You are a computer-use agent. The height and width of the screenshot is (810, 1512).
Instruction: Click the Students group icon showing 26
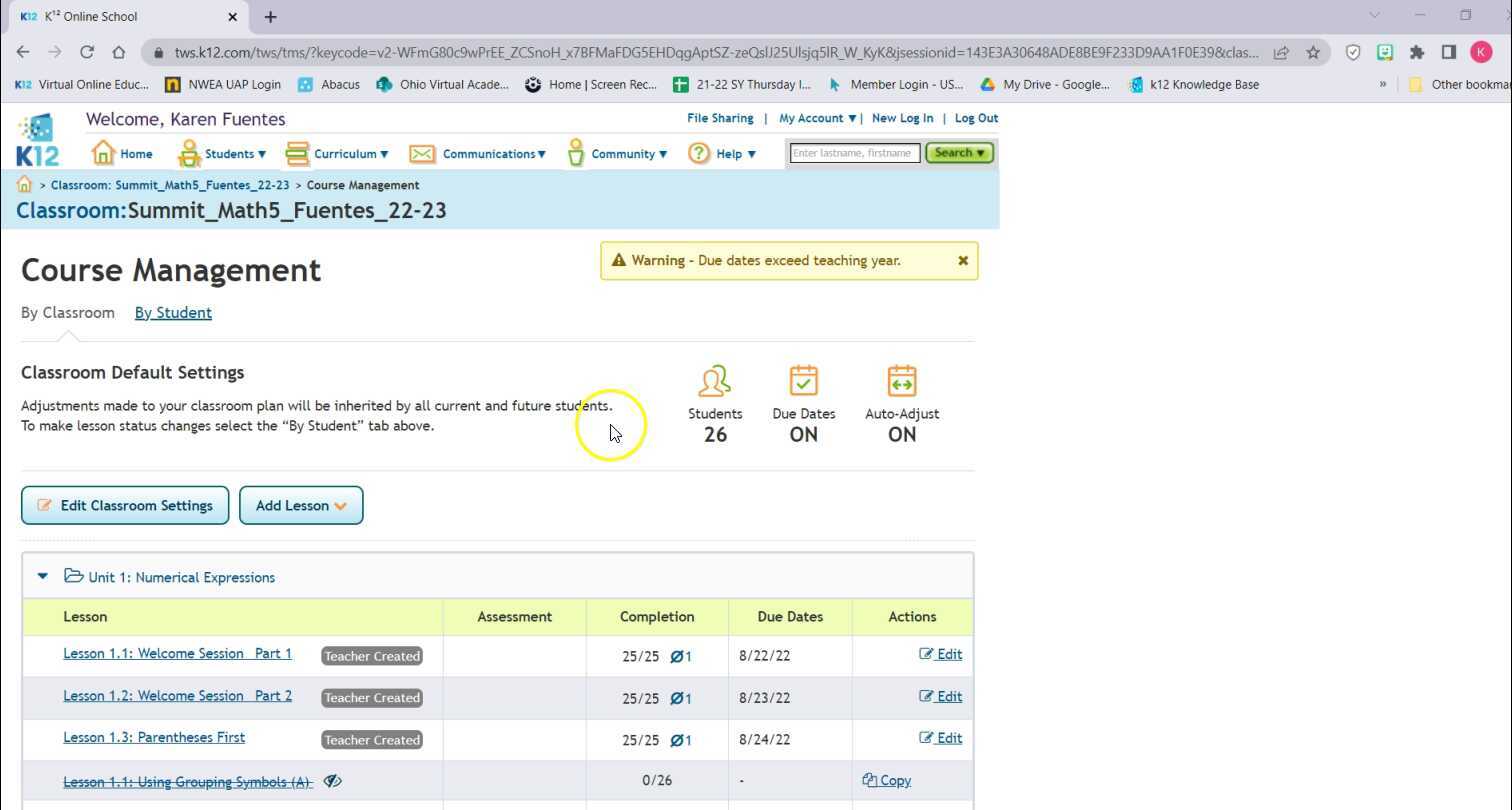click(714, 381)
